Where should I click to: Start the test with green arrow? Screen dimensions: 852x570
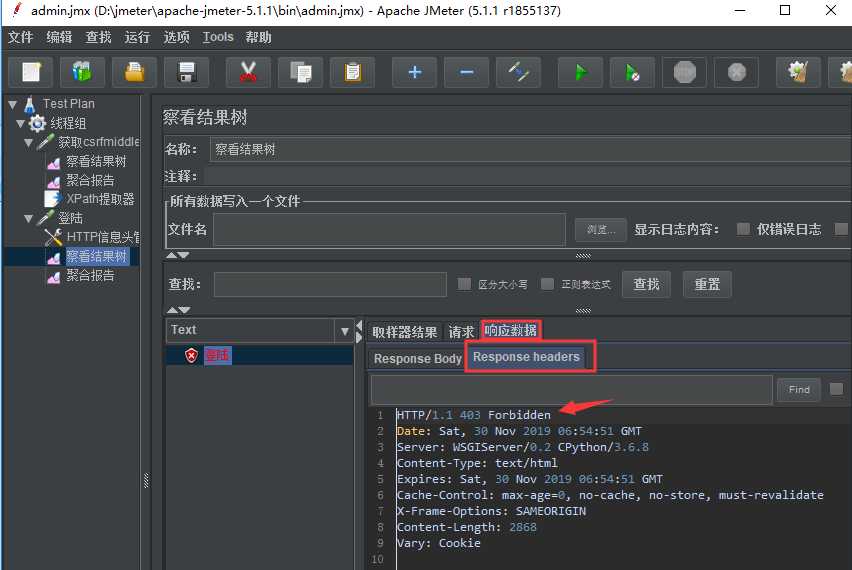tap(581, 72)
